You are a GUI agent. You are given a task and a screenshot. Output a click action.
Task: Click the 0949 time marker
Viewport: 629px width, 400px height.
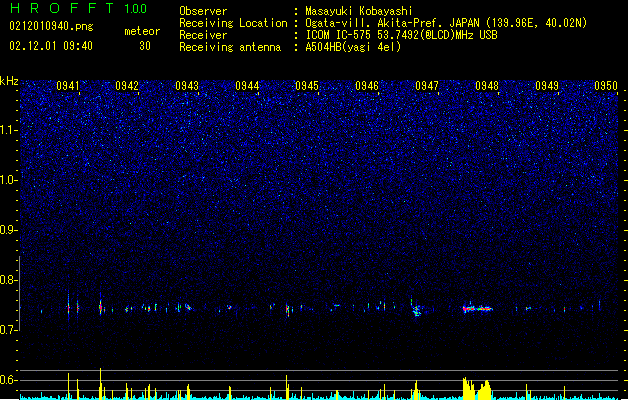click(x=547, y=85)
